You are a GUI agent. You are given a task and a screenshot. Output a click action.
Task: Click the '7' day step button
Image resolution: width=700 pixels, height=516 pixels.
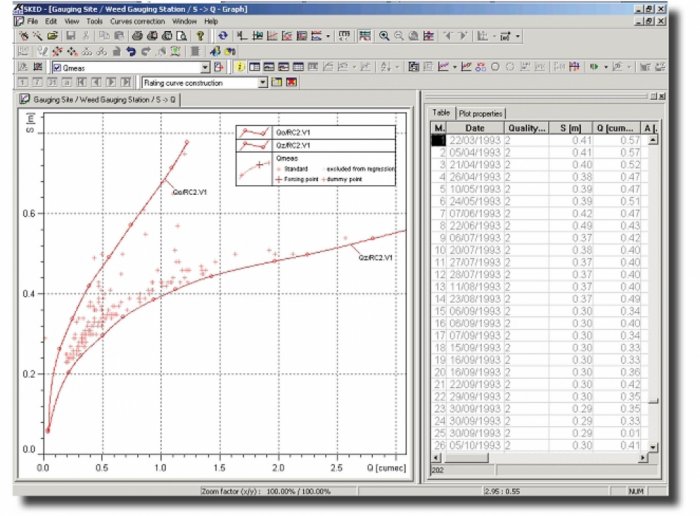38,82
